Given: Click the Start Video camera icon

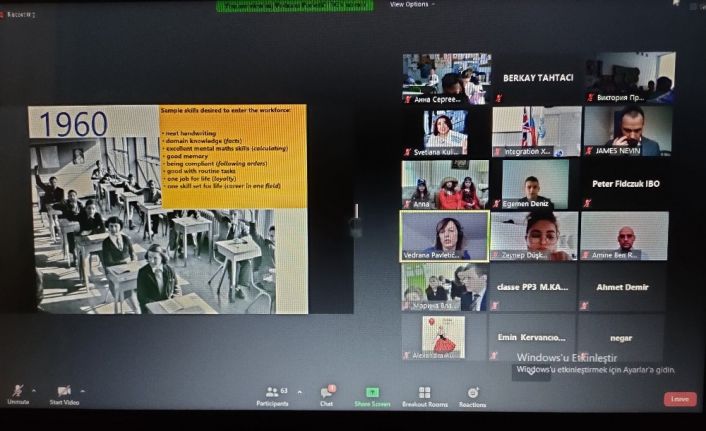Looking at the screenshot, I should 64,390.
